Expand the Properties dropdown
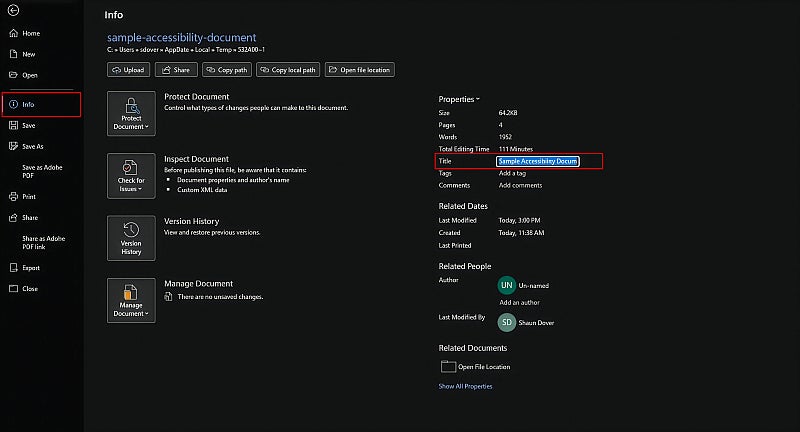Screen dimensions: 800x432 coord(459,99)
